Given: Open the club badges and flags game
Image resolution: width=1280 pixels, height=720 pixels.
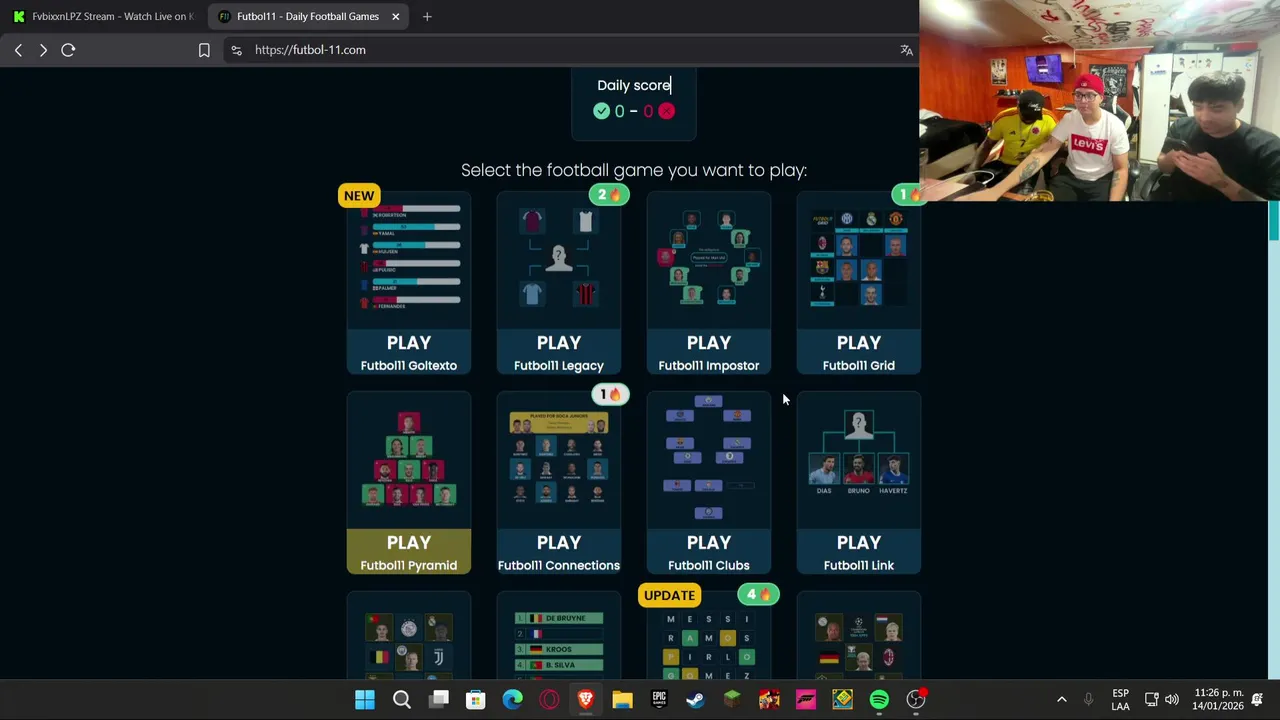Looking at the screenshot, I should (x=408, y=636).
